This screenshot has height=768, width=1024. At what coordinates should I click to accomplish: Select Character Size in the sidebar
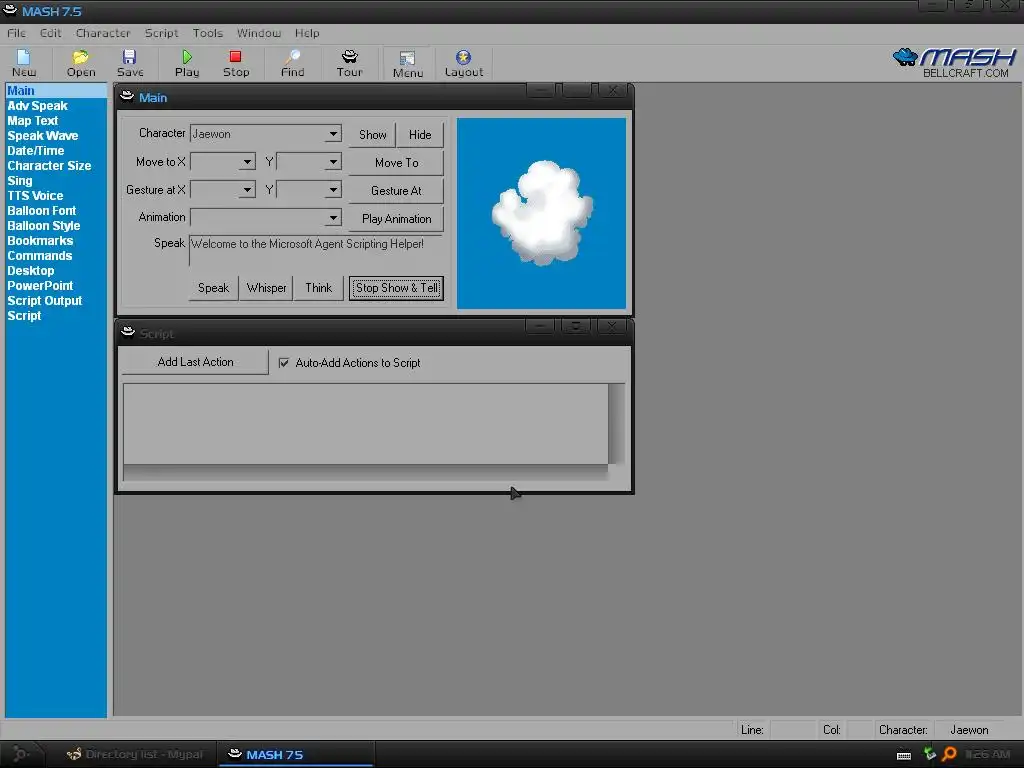pos(49,166)
